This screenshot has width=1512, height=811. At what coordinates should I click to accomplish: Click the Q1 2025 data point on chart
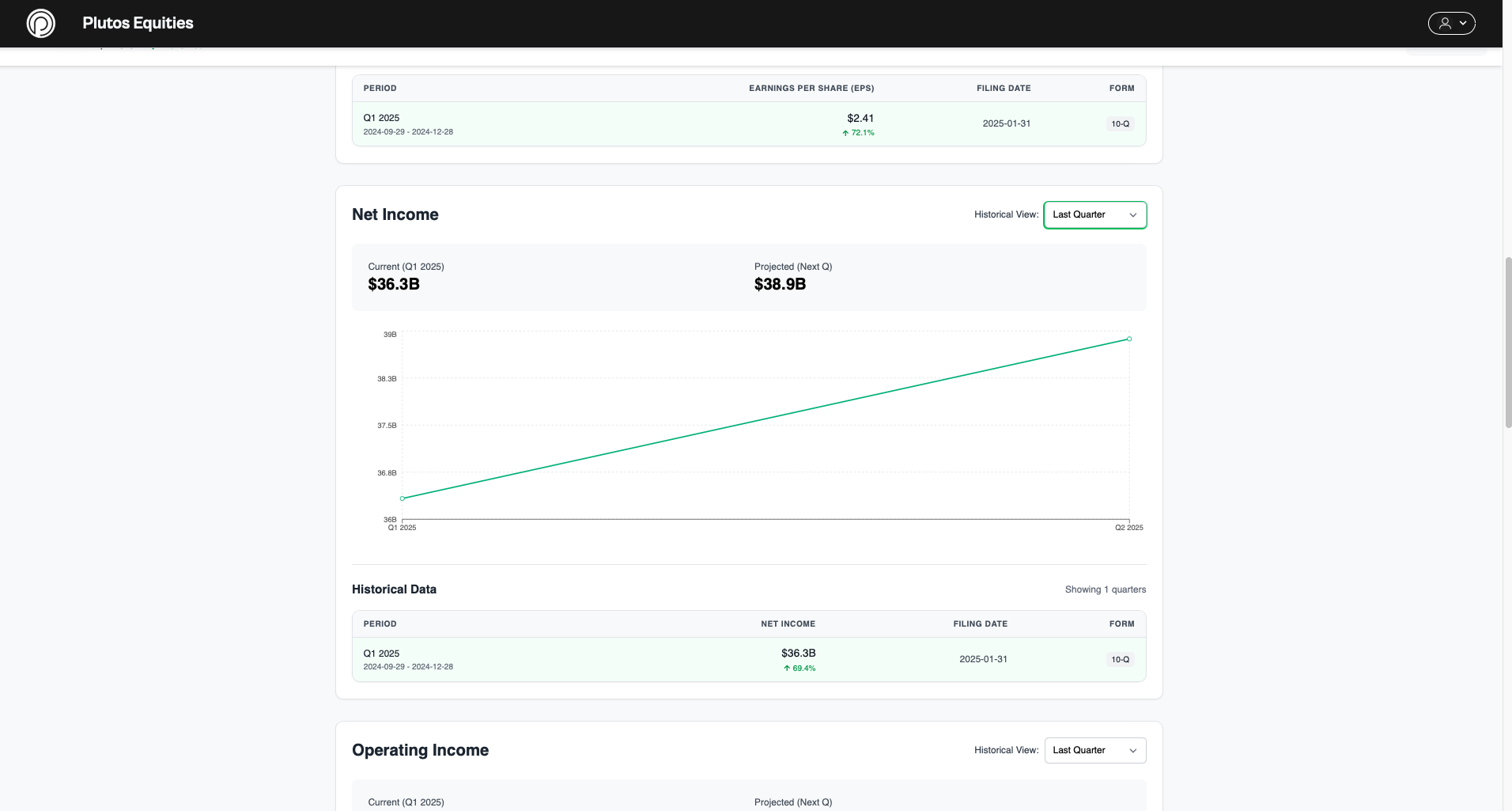click(403, 498)
